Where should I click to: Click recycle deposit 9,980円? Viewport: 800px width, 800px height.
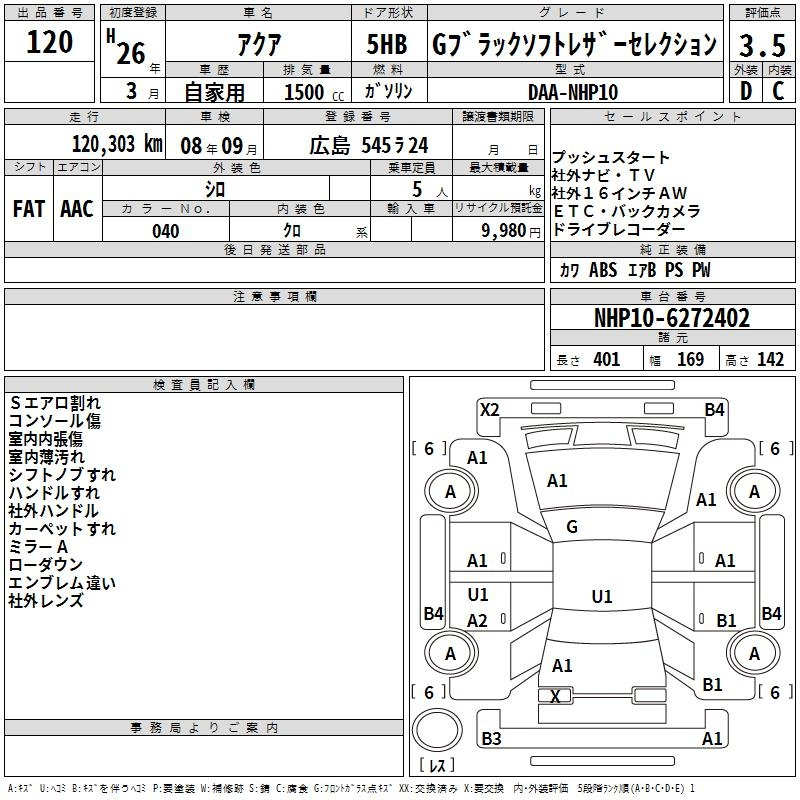[x=511, y=231]
